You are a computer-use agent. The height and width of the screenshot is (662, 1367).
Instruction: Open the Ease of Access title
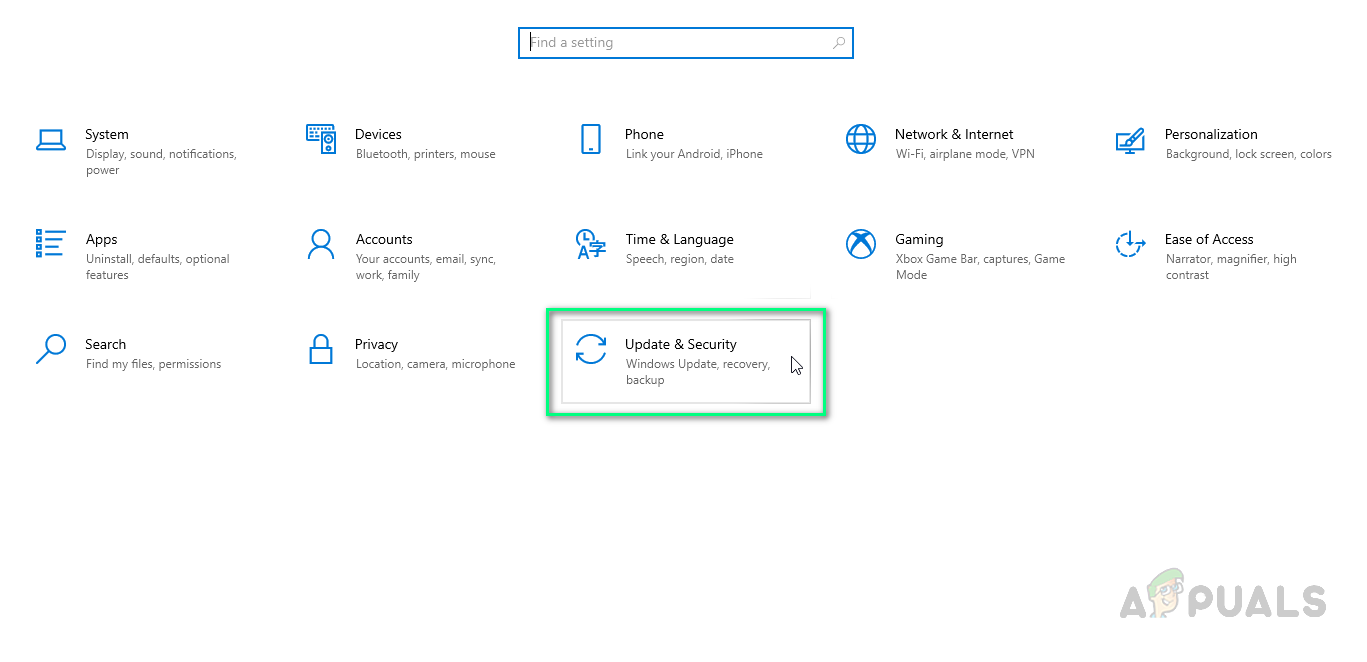(x=1209, y=239)
